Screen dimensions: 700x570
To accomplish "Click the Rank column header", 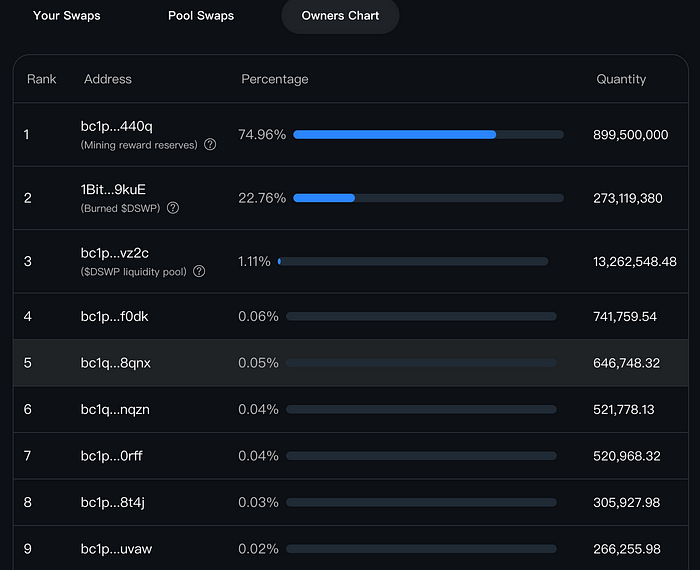I will coord(42,79).
